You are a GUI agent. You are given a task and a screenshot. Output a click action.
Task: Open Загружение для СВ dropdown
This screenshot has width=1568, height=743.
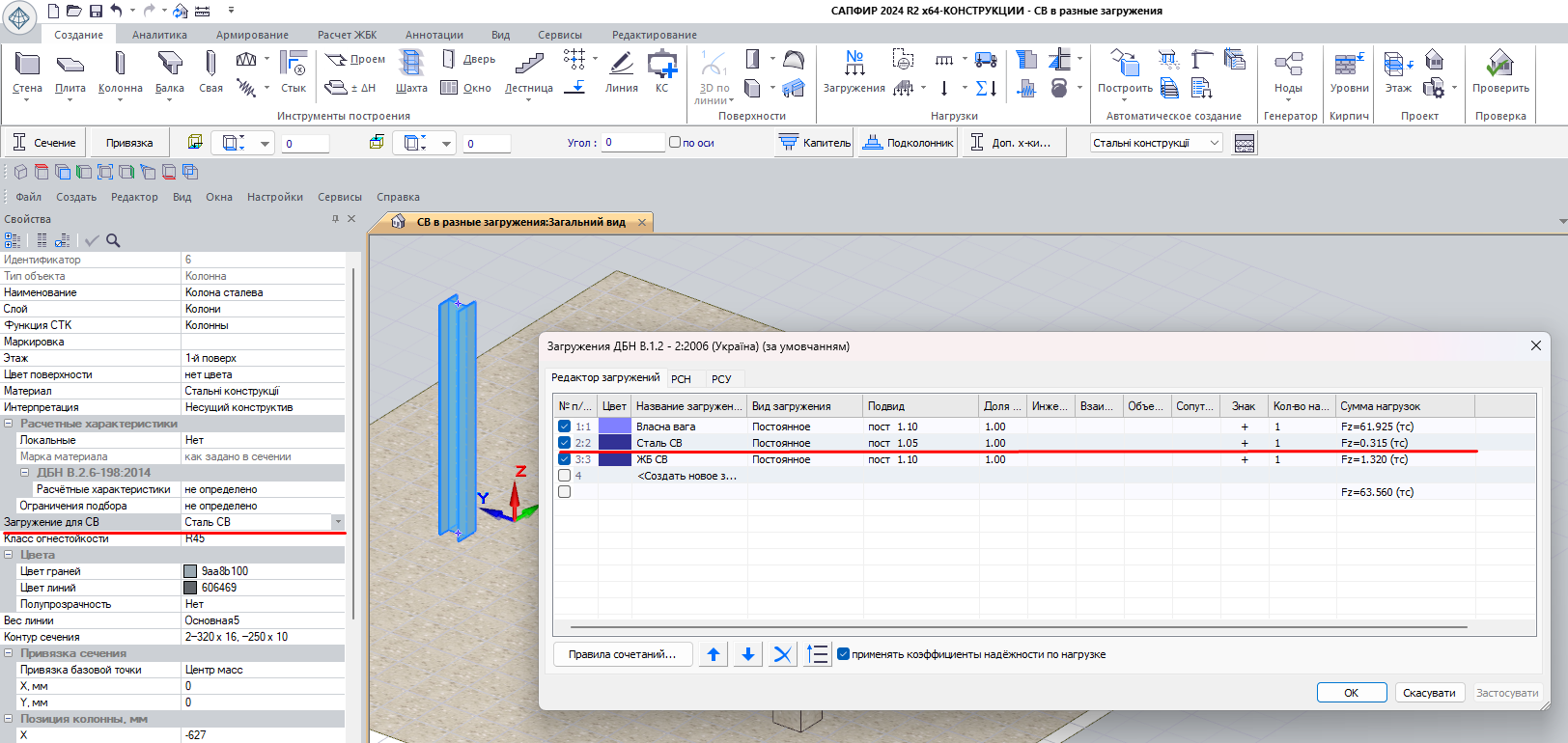338,522
